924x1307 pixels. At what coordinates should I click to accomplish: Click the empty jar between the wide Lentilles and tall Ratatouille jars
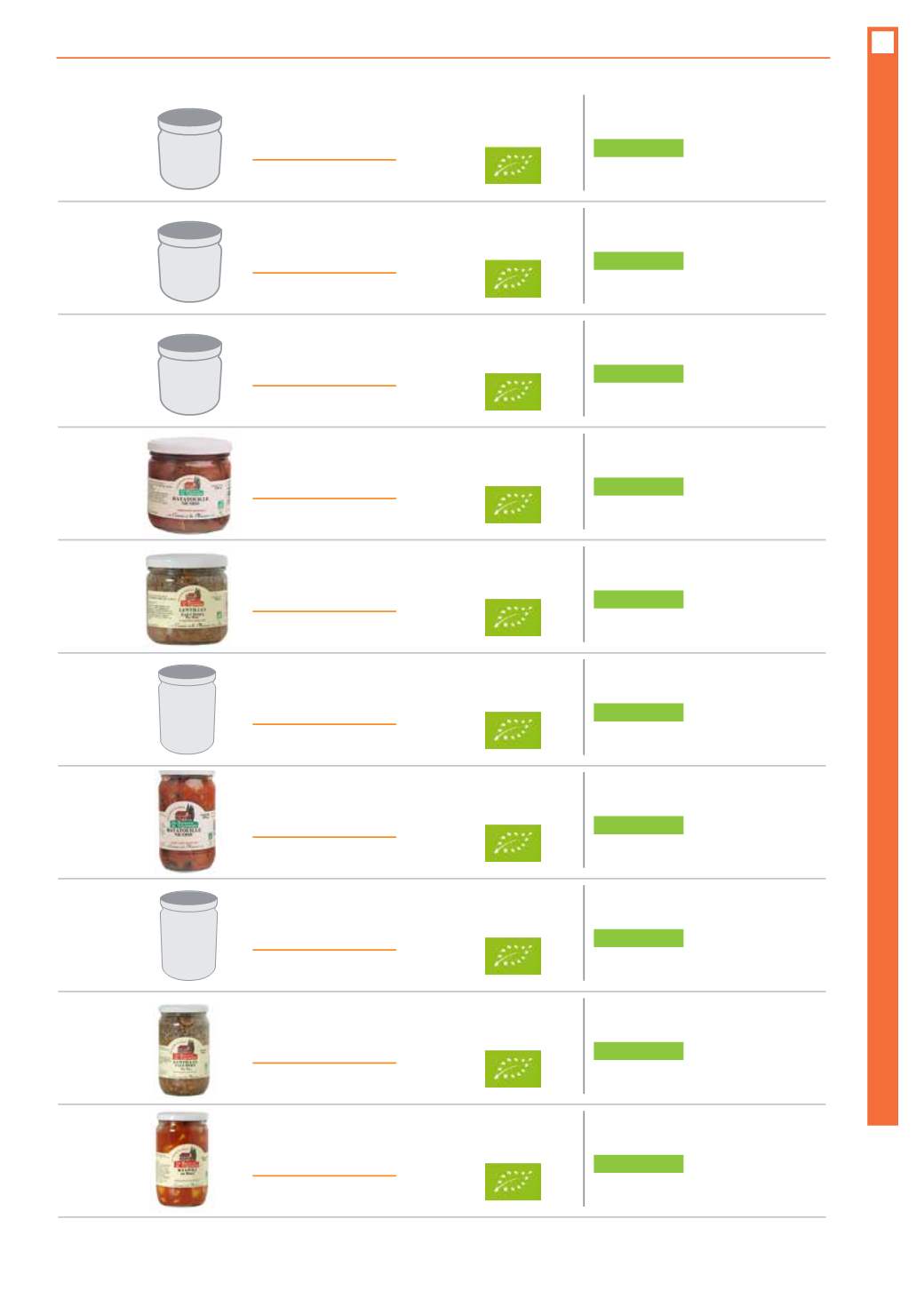[x=187, y=709]
